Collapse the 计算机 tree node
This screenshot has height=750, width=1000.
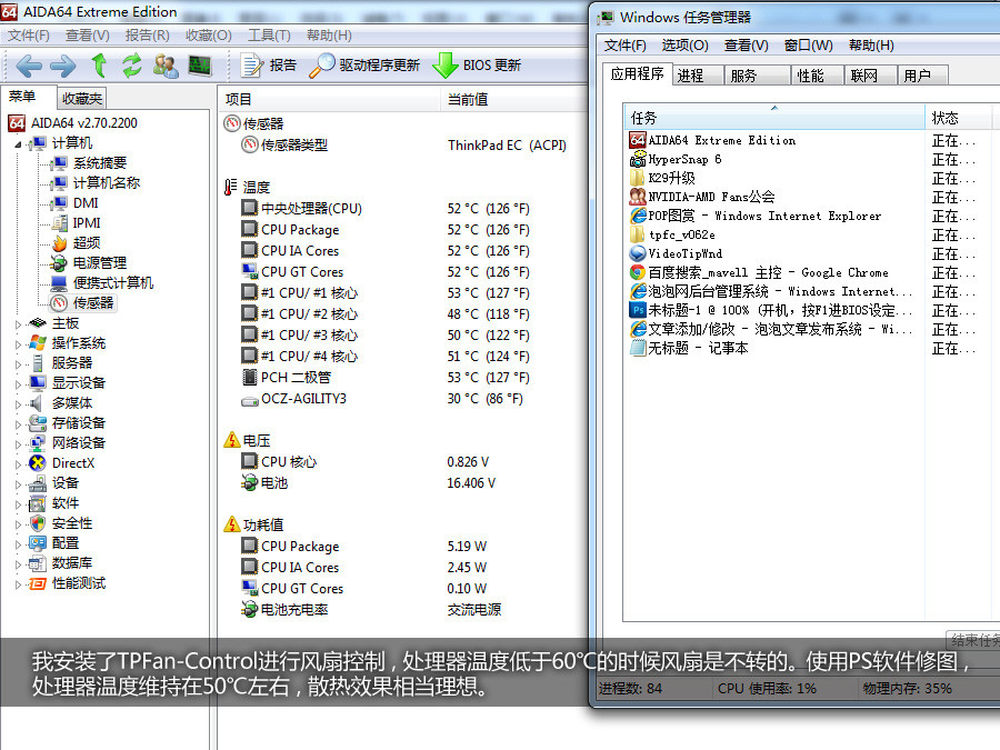[18, 144]
